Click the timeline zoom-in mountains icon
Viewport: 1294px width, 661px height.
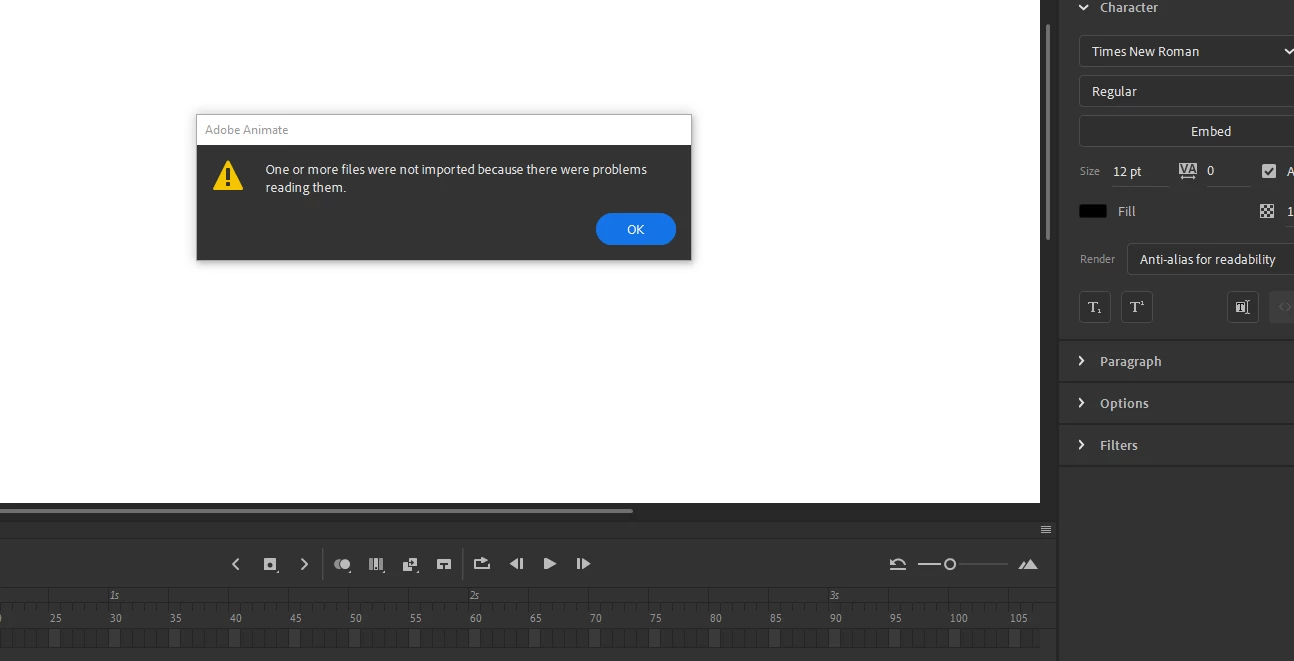tap(1028, 564)
